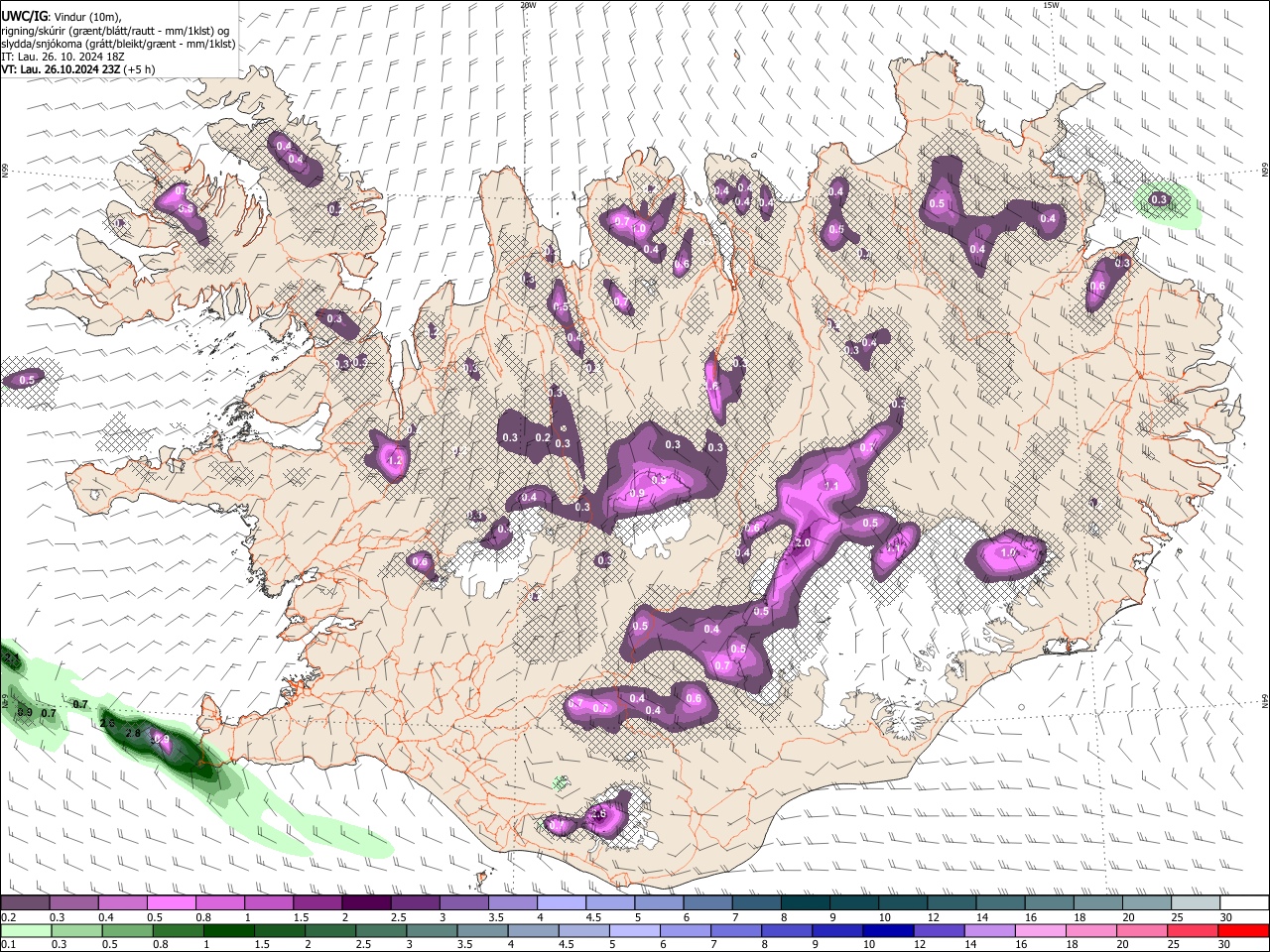
Task: Click the 0.2 dark mauve snow legend swatch
Action: coord(25,903)
